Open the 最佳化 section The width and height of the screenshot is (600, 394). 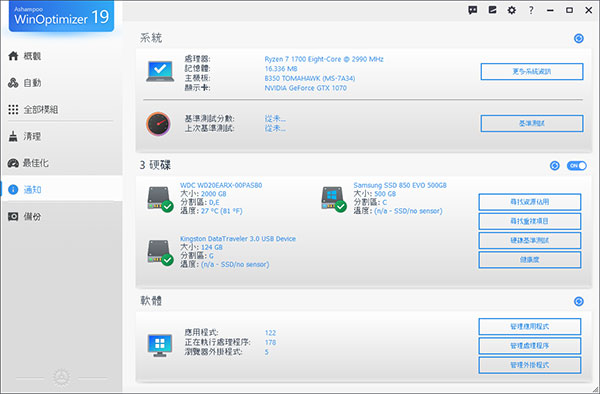pyautogui.click(x=61, y=163)
